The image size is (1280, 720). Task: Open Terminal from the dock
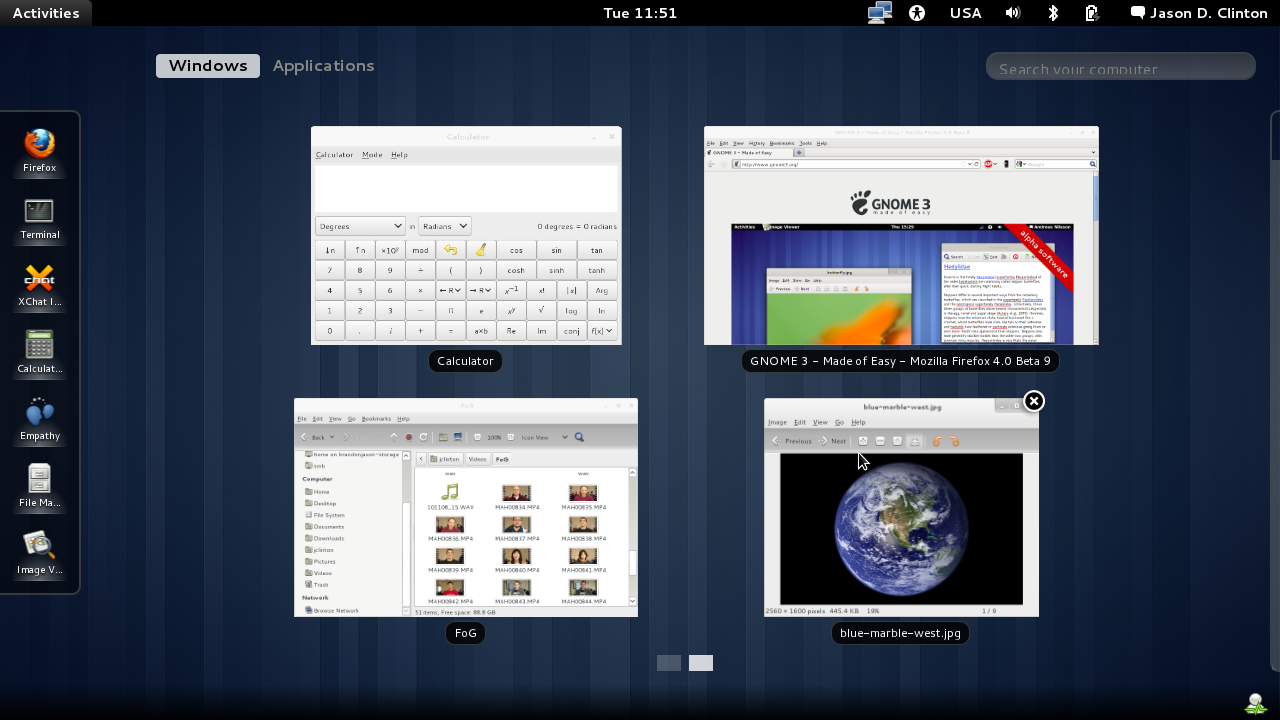coord(39,210)
